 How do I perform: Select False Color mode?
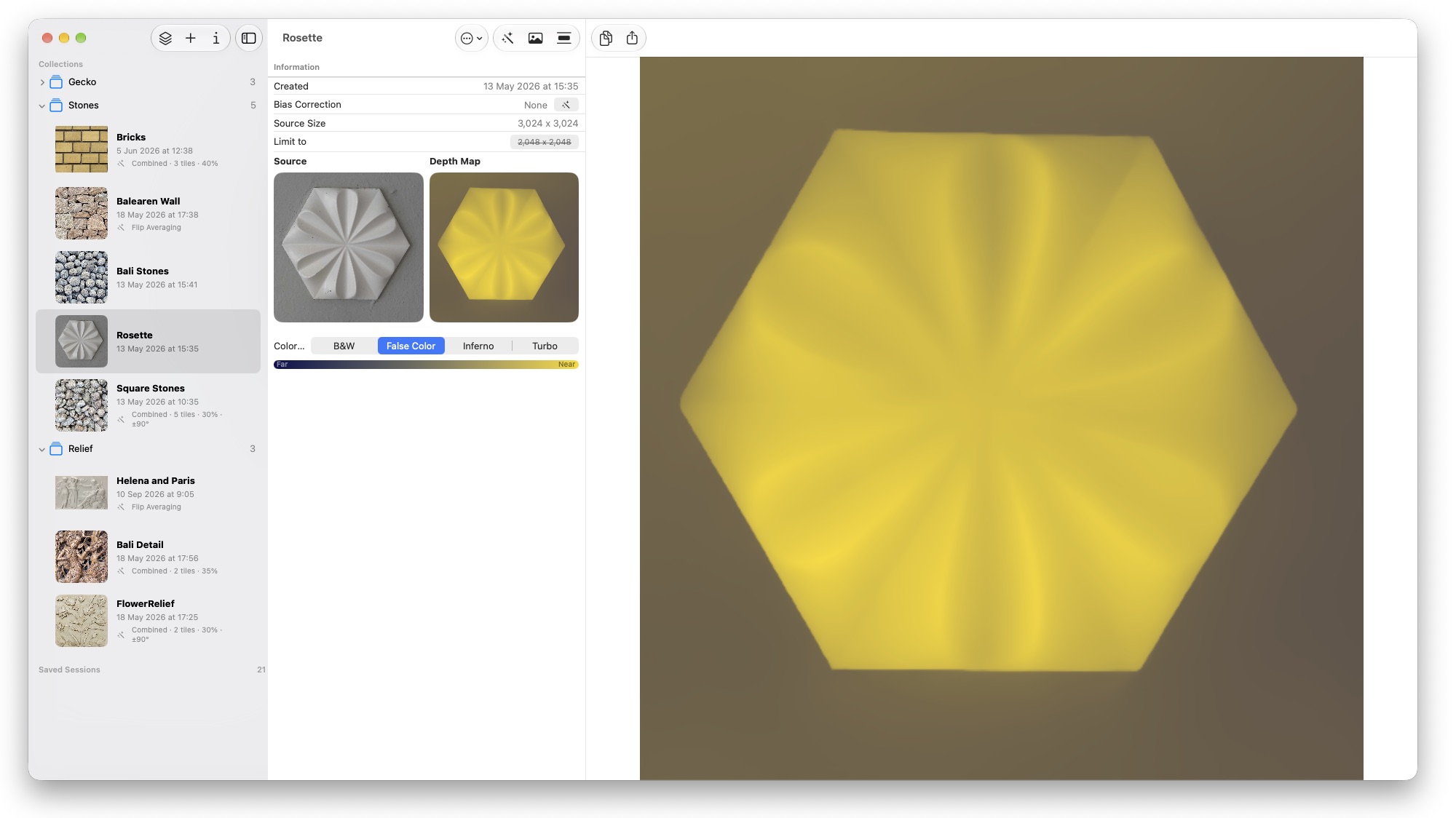coord(411,346)
